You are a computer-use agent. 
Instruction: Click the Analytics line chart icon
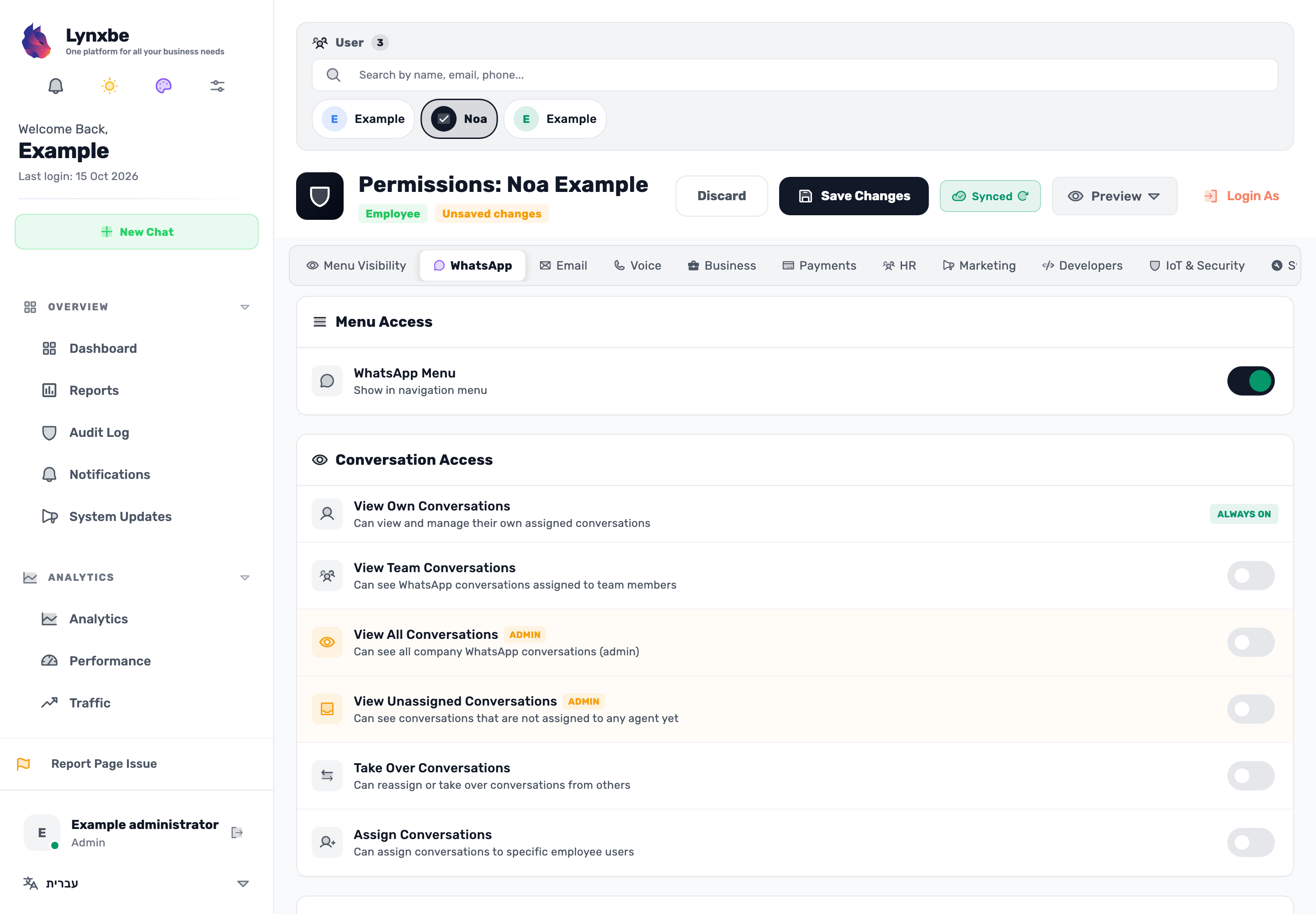pyautogui.click(x=49, y=618)
